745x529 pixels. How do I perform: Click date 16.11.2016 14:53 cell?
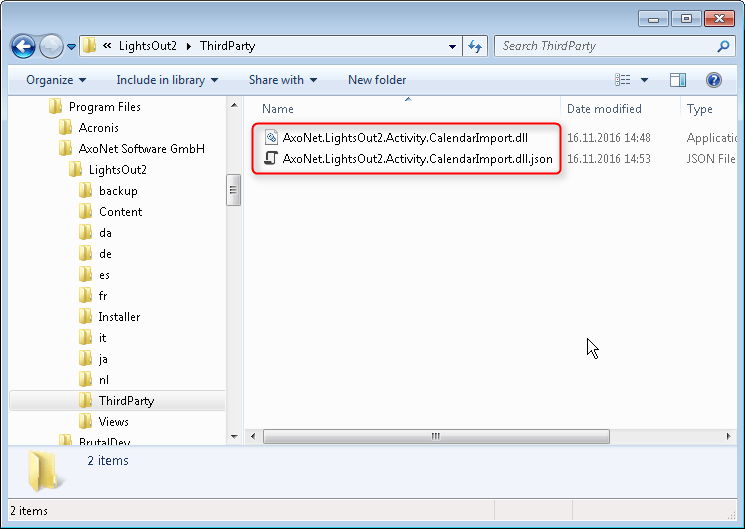point(609,159)
